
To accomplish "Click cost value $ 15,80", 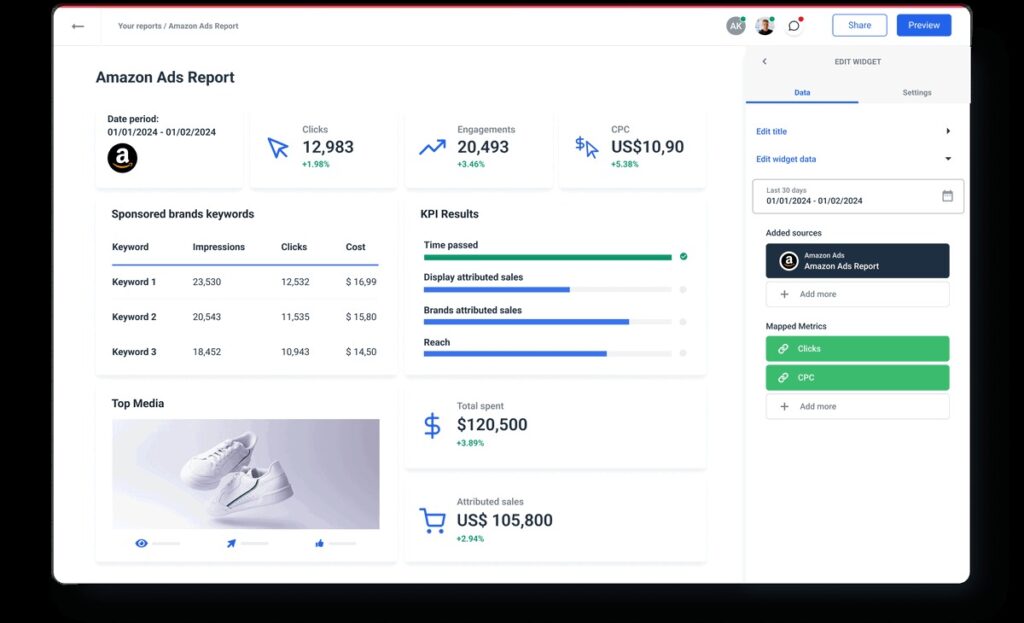I will coord(361,317).
